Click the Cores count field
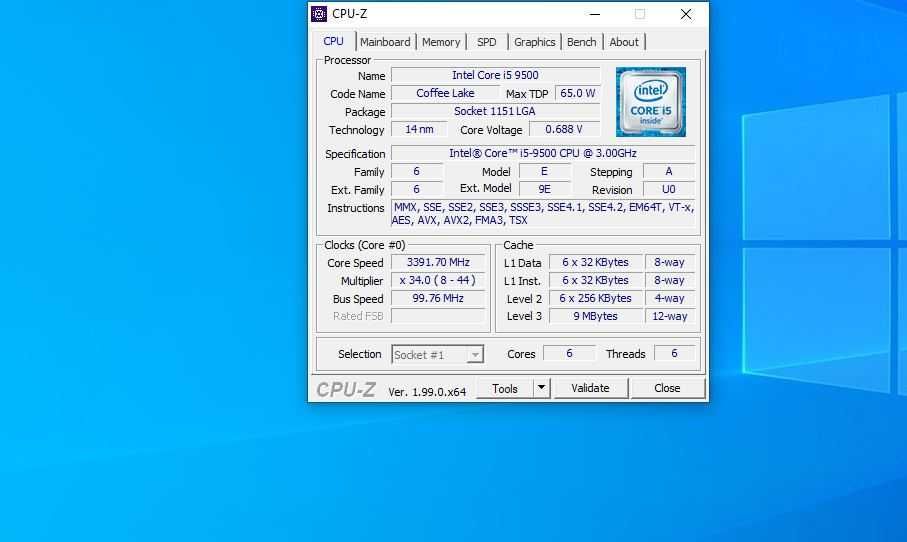 [x=569, y=353]
